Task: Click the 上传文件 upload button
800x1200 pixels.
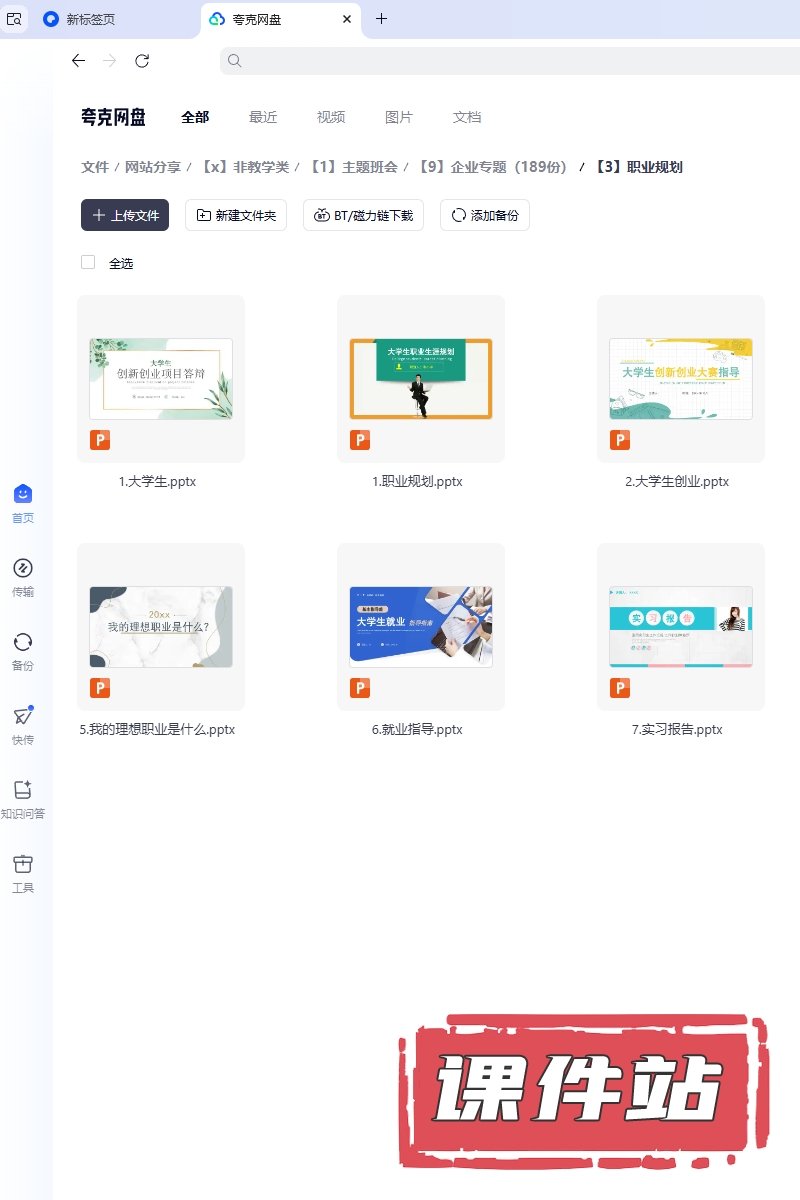Action: point(125,215)
